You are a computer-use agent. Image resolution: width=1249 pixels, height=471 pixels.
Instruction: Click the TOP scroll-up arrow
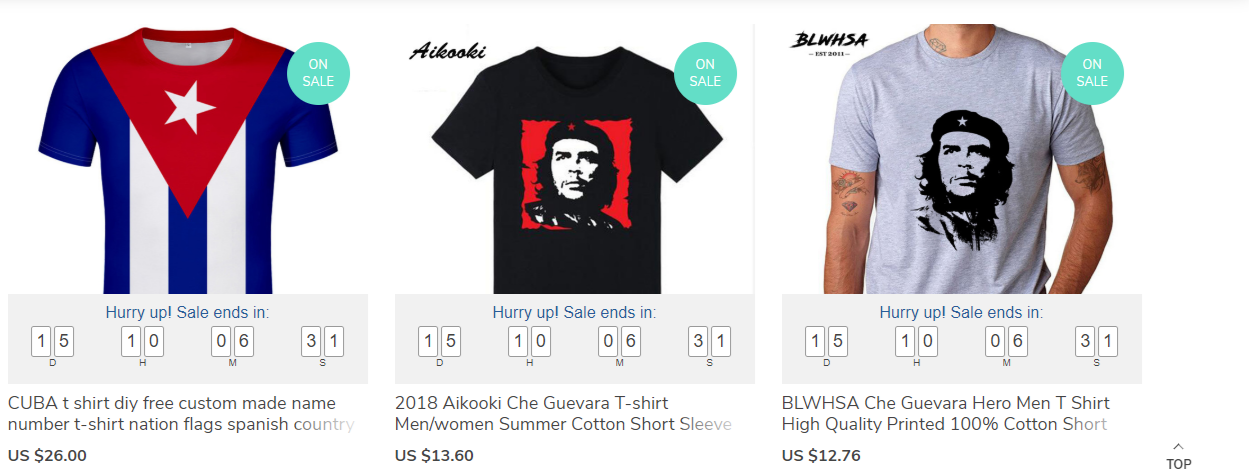(x=1178, y=455)
